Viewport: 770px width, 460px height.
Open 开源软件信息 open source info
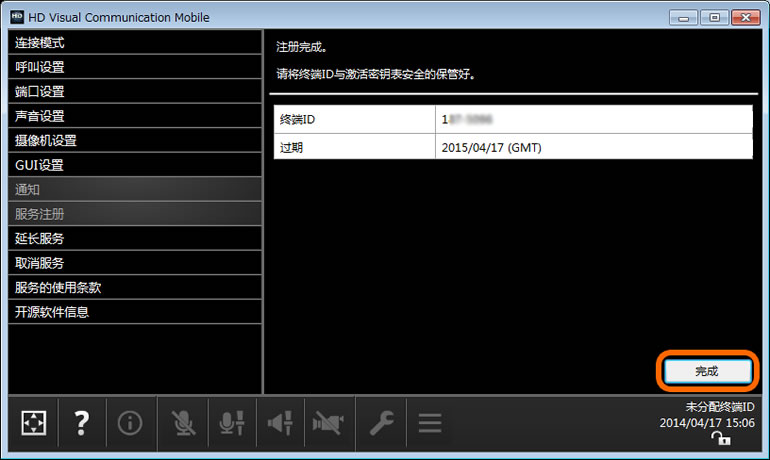(x=135, y=312)
